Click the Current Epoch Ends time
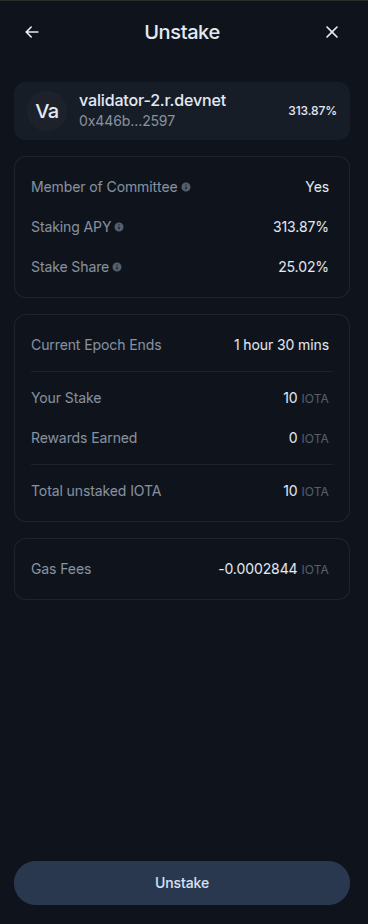 pos(281,345)
